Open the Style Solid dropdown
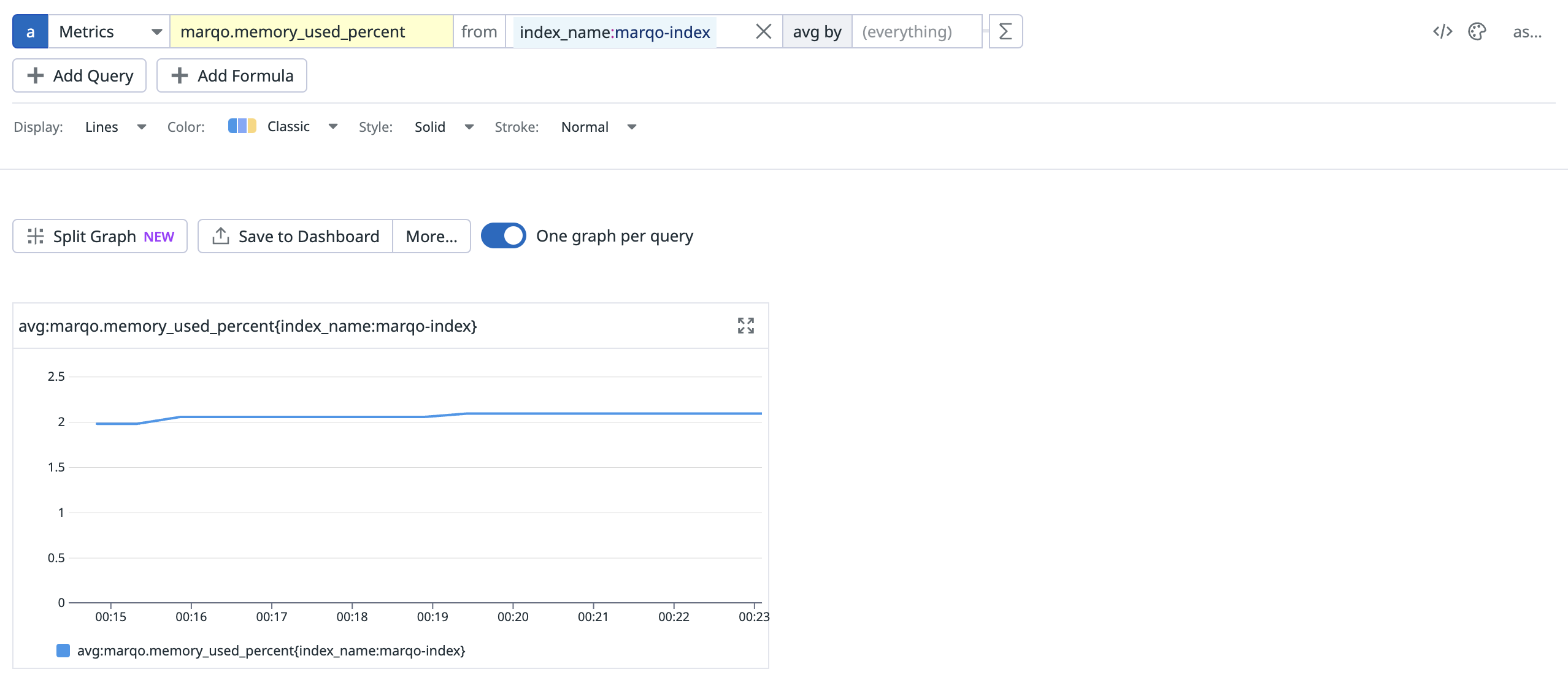The width and height of the screenshot is (1568, 699). point(444,127)
